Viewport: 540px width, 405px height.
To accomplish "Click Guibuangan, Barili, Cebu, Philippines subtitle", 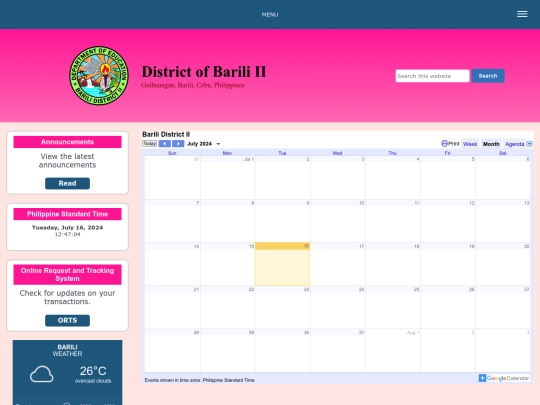I will click(x=193, y=85).
